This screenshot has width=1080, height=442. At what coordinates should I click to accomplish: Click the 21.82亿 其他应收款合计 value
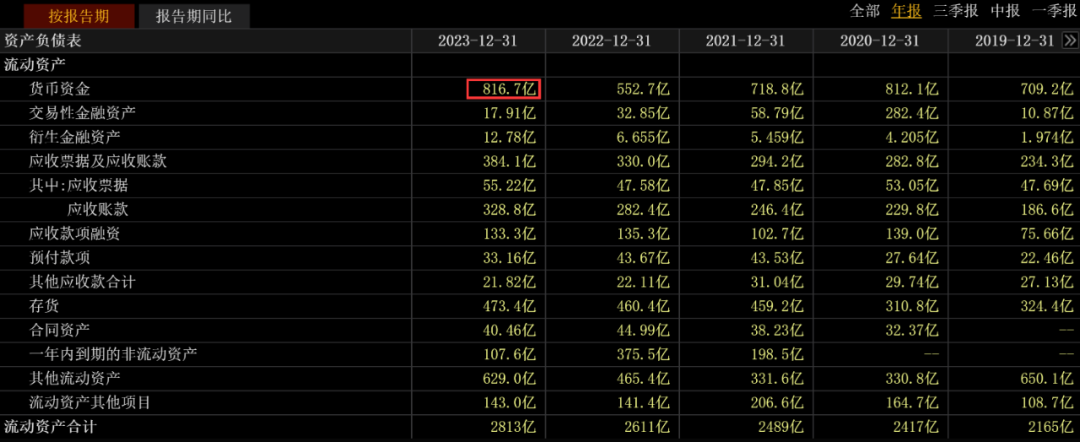[508, 282]
